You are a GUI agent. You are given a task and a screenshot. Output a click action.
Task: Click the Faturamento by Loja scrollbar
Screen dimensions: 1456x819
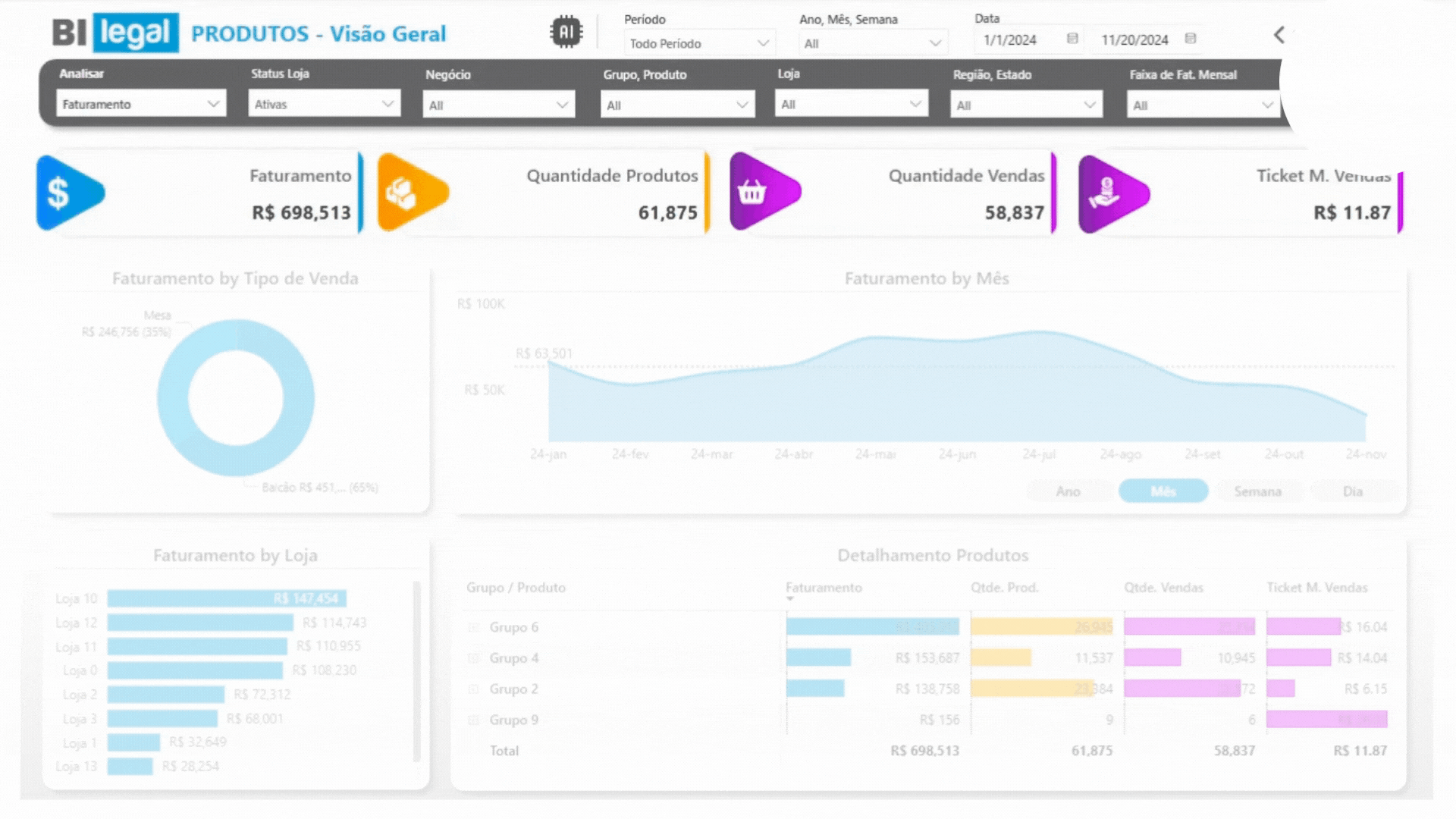416,671
